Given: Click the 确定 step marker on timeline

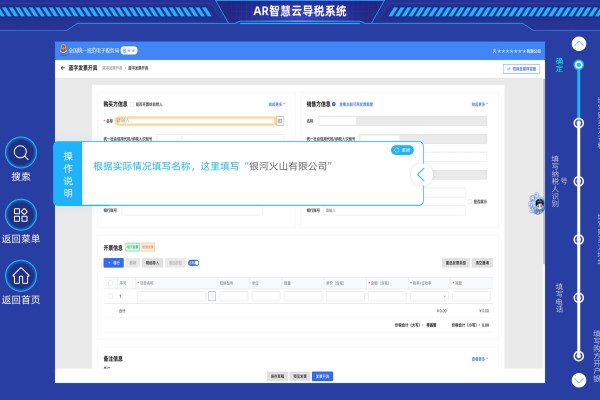Looking at the screenshot, I should tap(578, 66).
